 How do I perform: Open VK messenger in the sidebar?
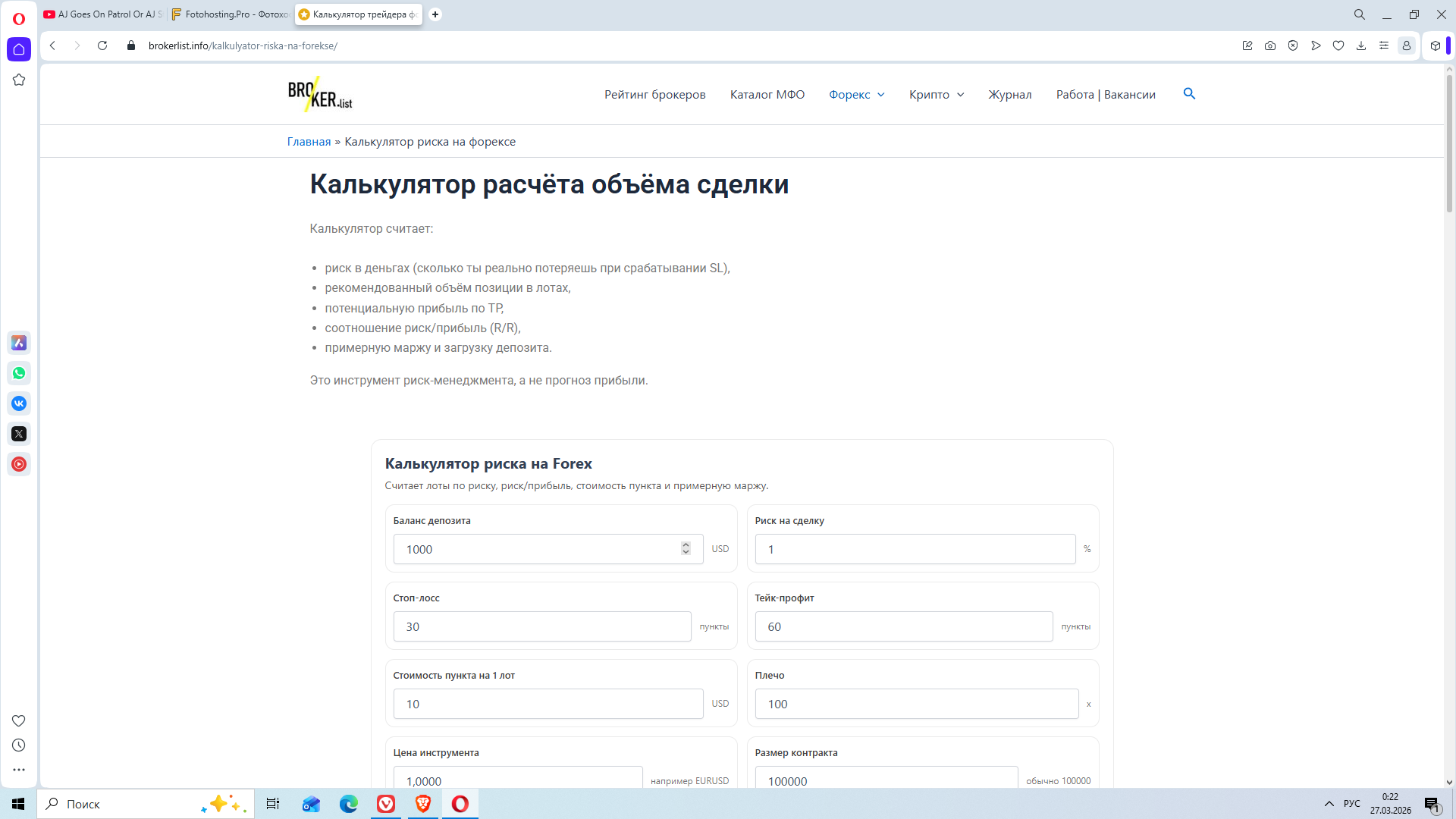pos(19,403)
